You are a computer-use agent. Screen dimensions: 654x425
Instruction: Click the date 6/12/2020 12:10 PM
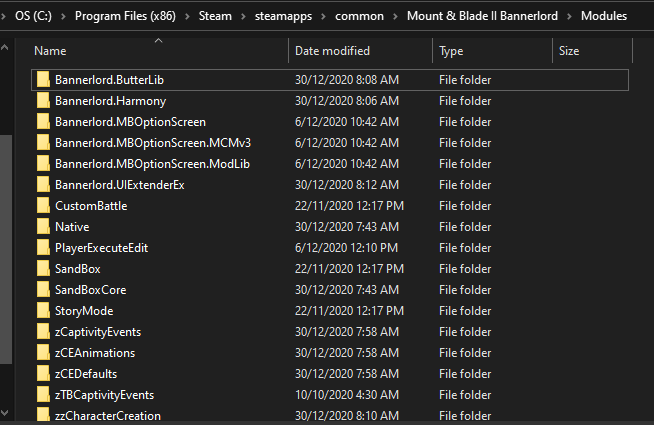346,248
